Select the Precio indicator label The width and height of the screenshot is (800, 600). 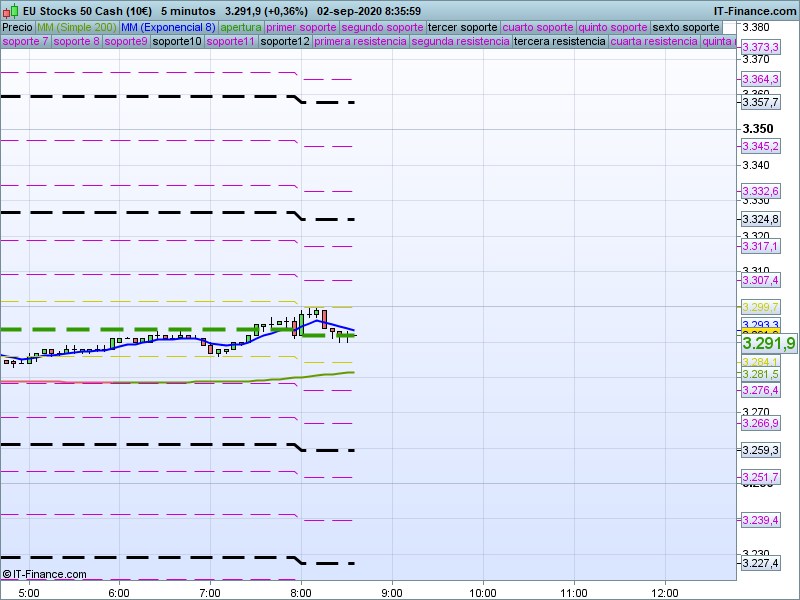coord(17,28)
